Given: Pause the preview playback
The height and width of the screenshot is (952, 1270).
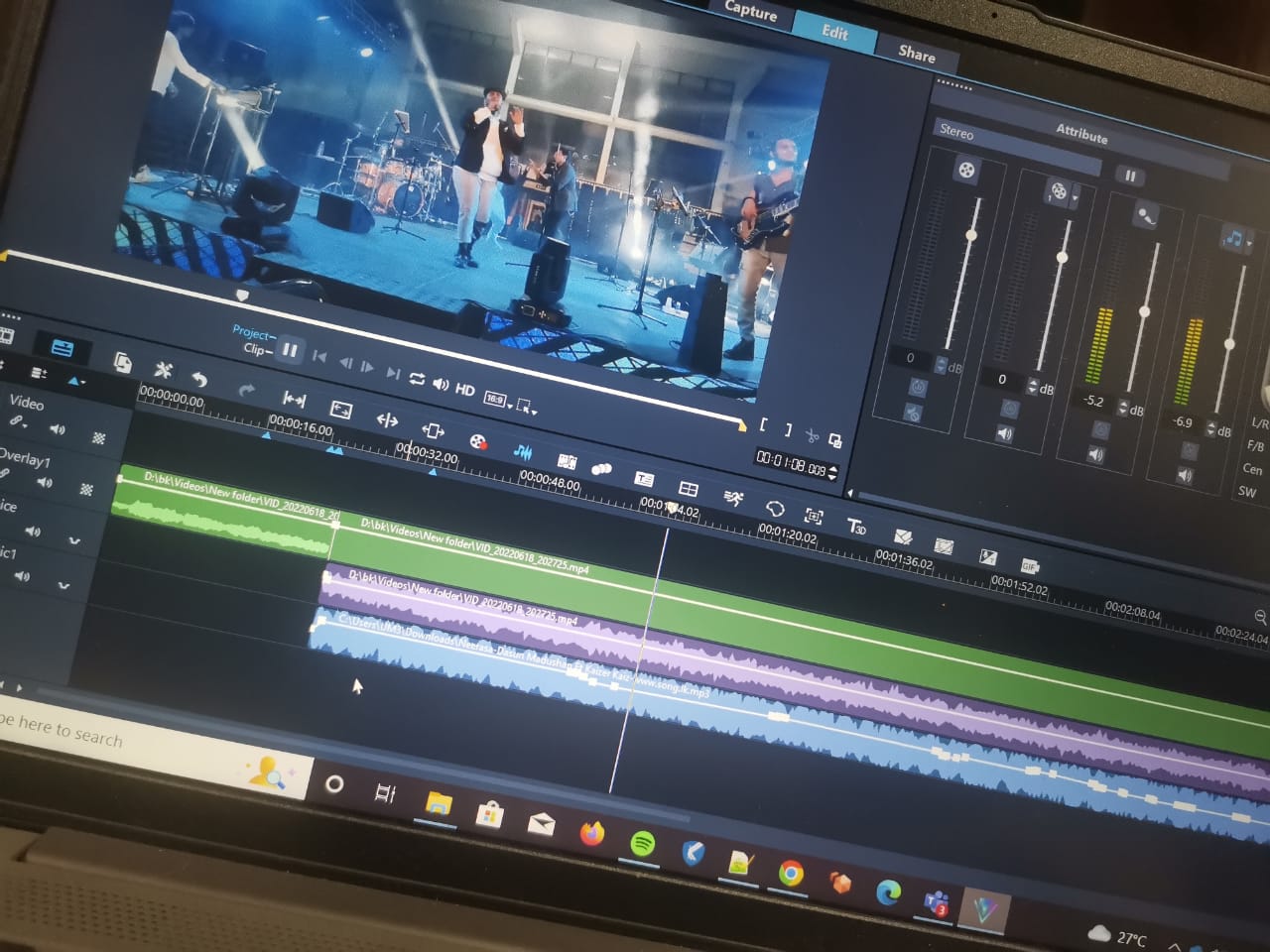Looking at the screenshot, I should (x=290, y=349).
